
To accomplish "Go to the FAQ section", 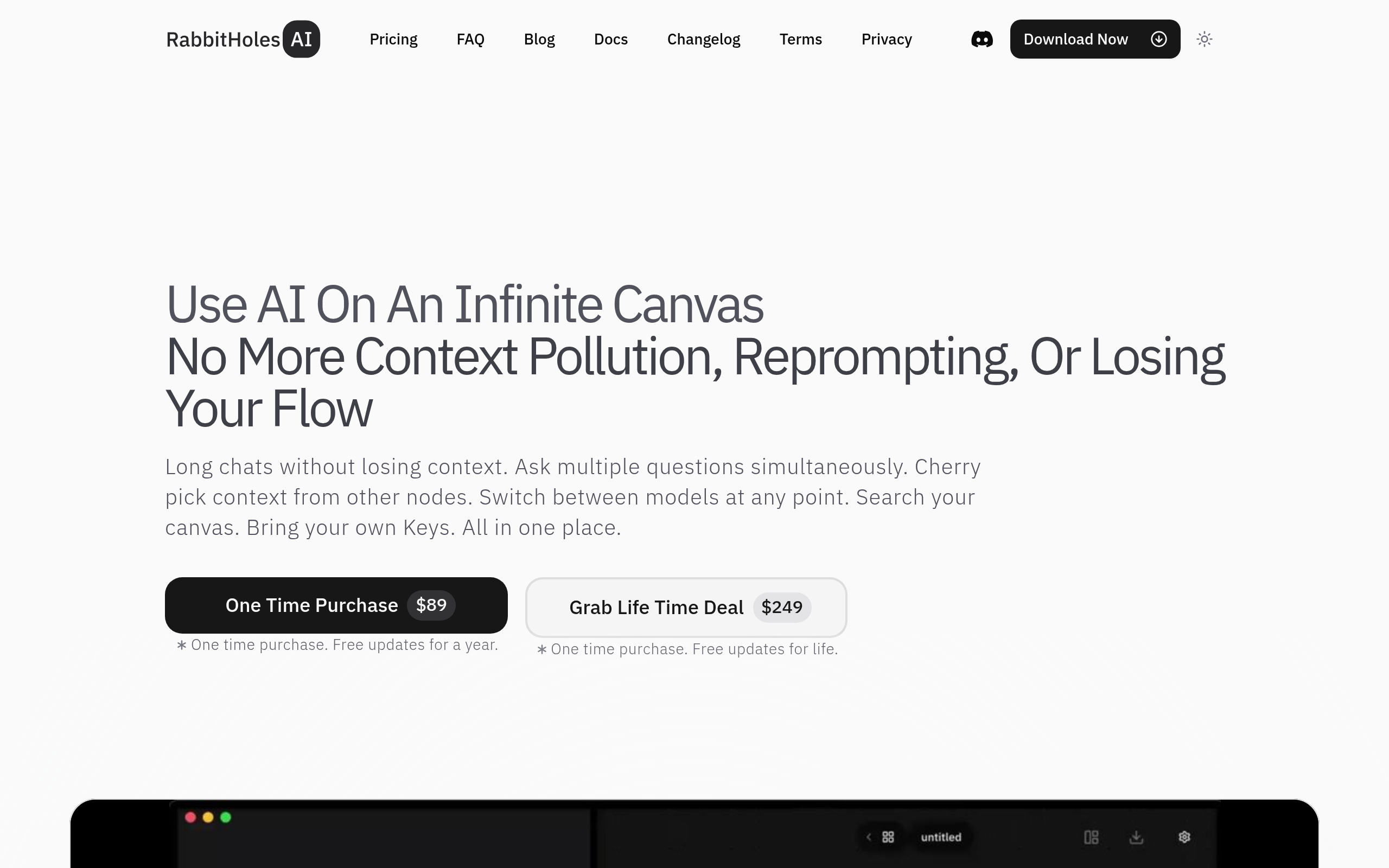I will pyautogui.click(x=470, y=39).
